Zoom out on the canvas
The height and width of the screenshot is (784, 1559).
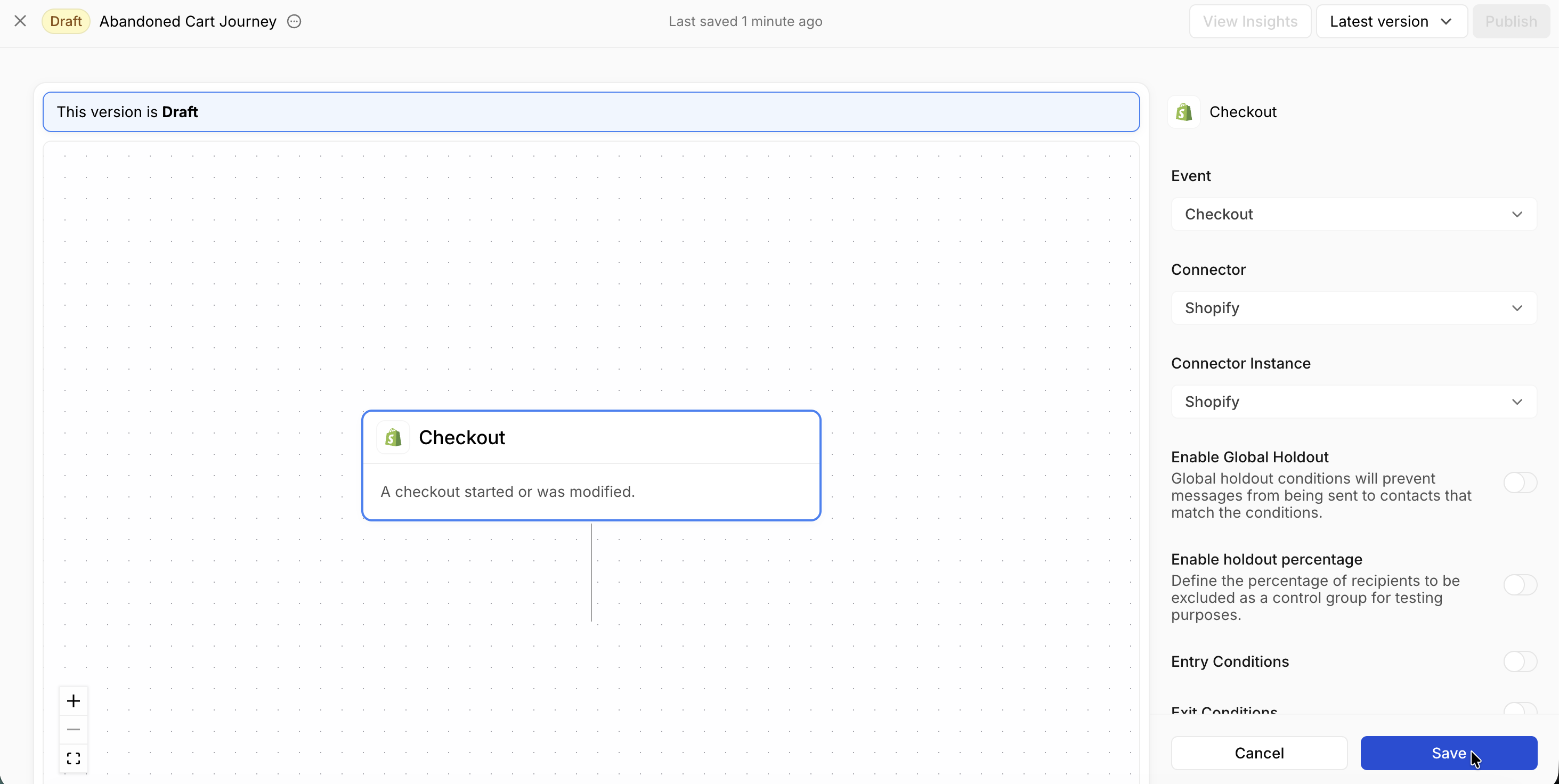click(x=73, y=730)
